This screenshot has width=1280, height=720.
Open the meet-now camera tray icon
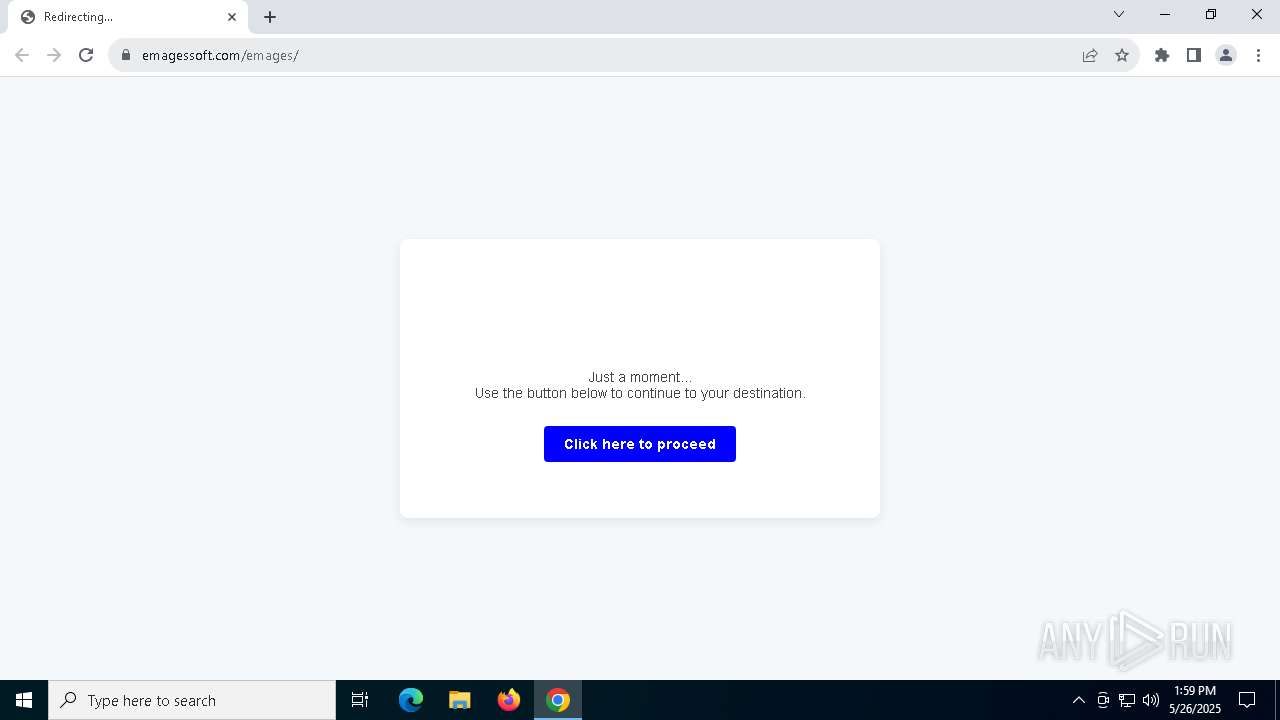tap(1103, 700)
